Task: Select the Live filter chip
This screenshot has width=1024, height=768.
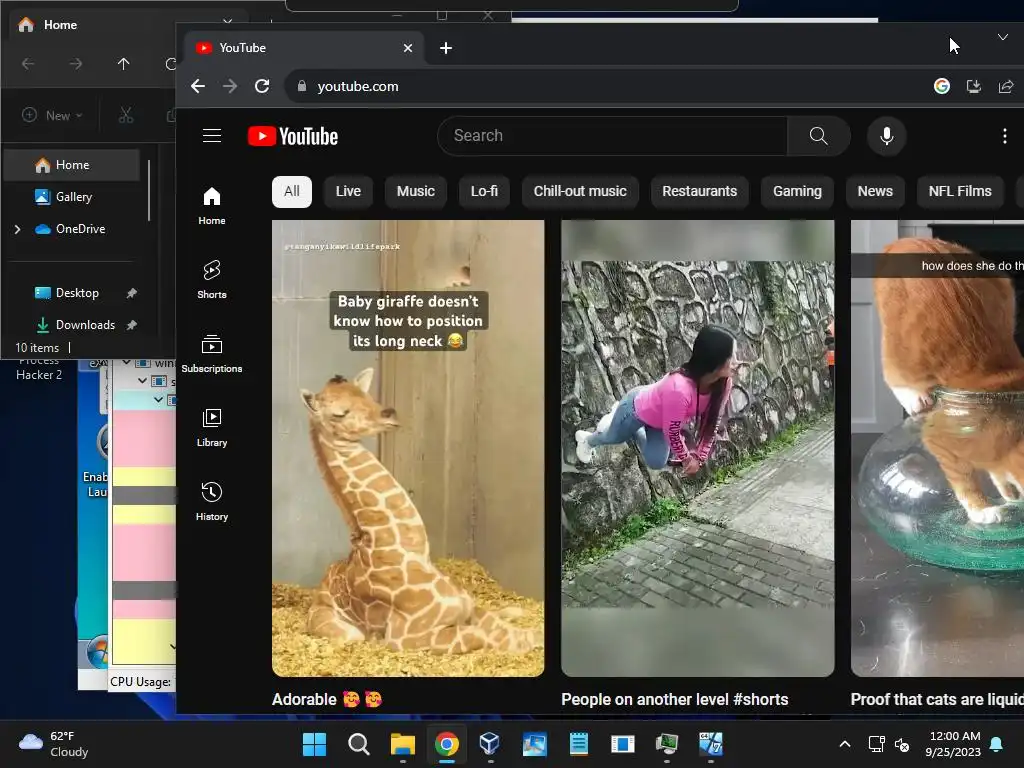Action: point(348,191)
